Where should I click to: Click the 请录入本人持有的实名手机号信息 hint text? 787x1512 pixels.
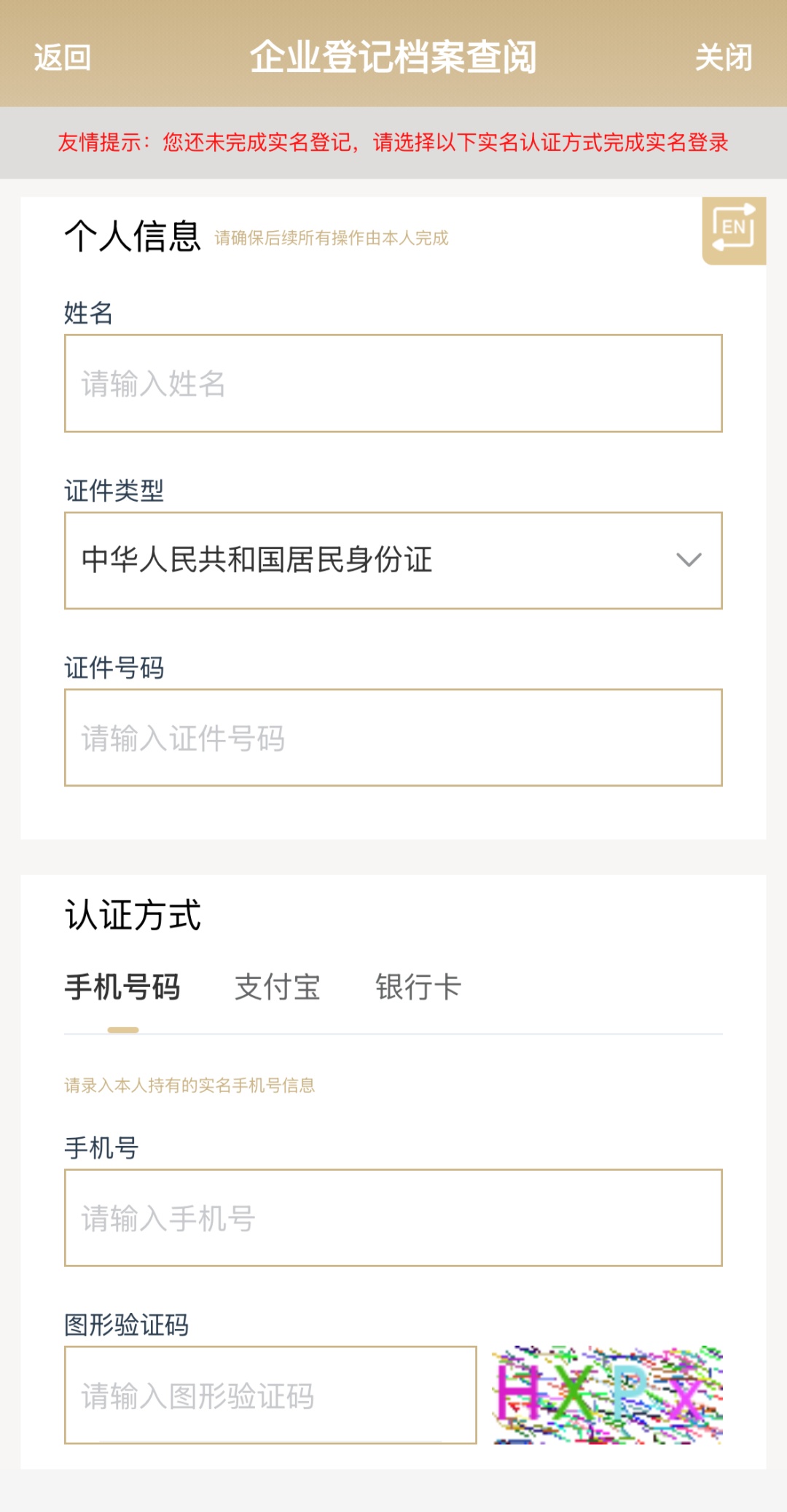(x=189, y=1086)
